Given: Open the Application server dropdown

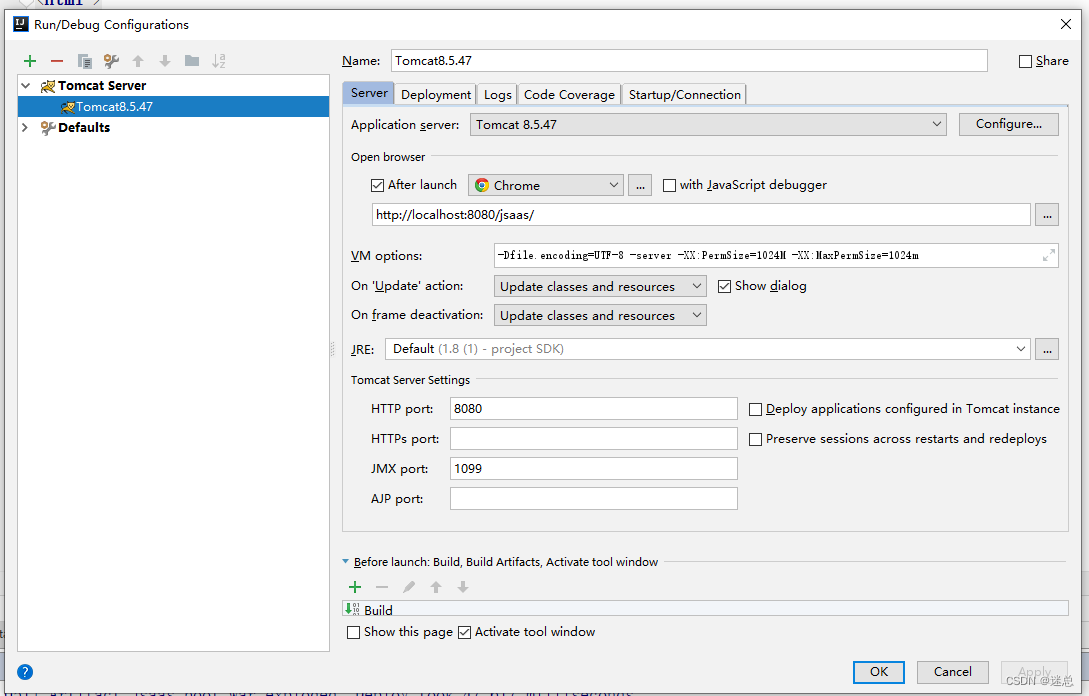Looking at the screenshot, I should (x=708, y=124).
